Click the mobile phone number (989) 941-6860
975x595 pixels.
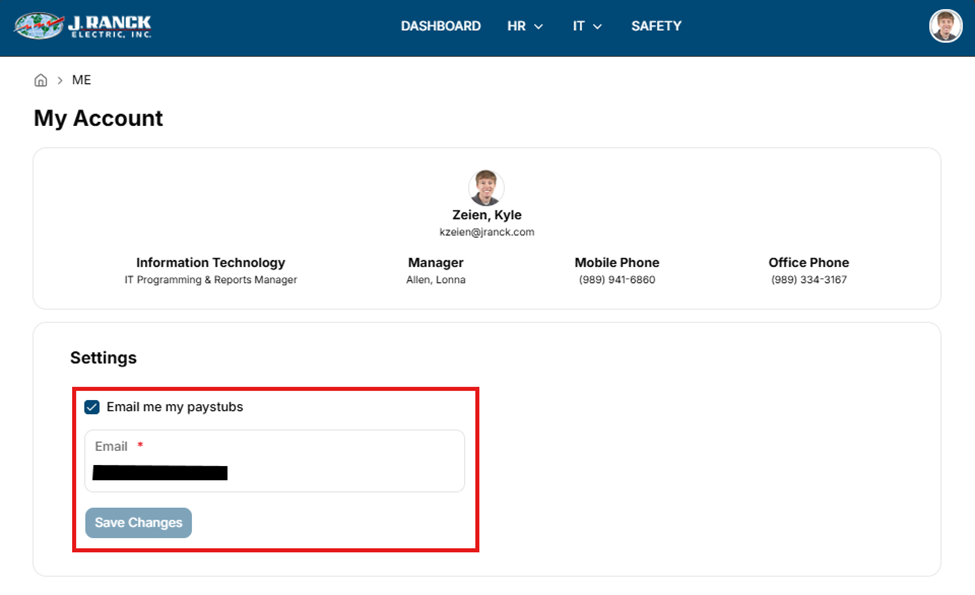[617, 280]
